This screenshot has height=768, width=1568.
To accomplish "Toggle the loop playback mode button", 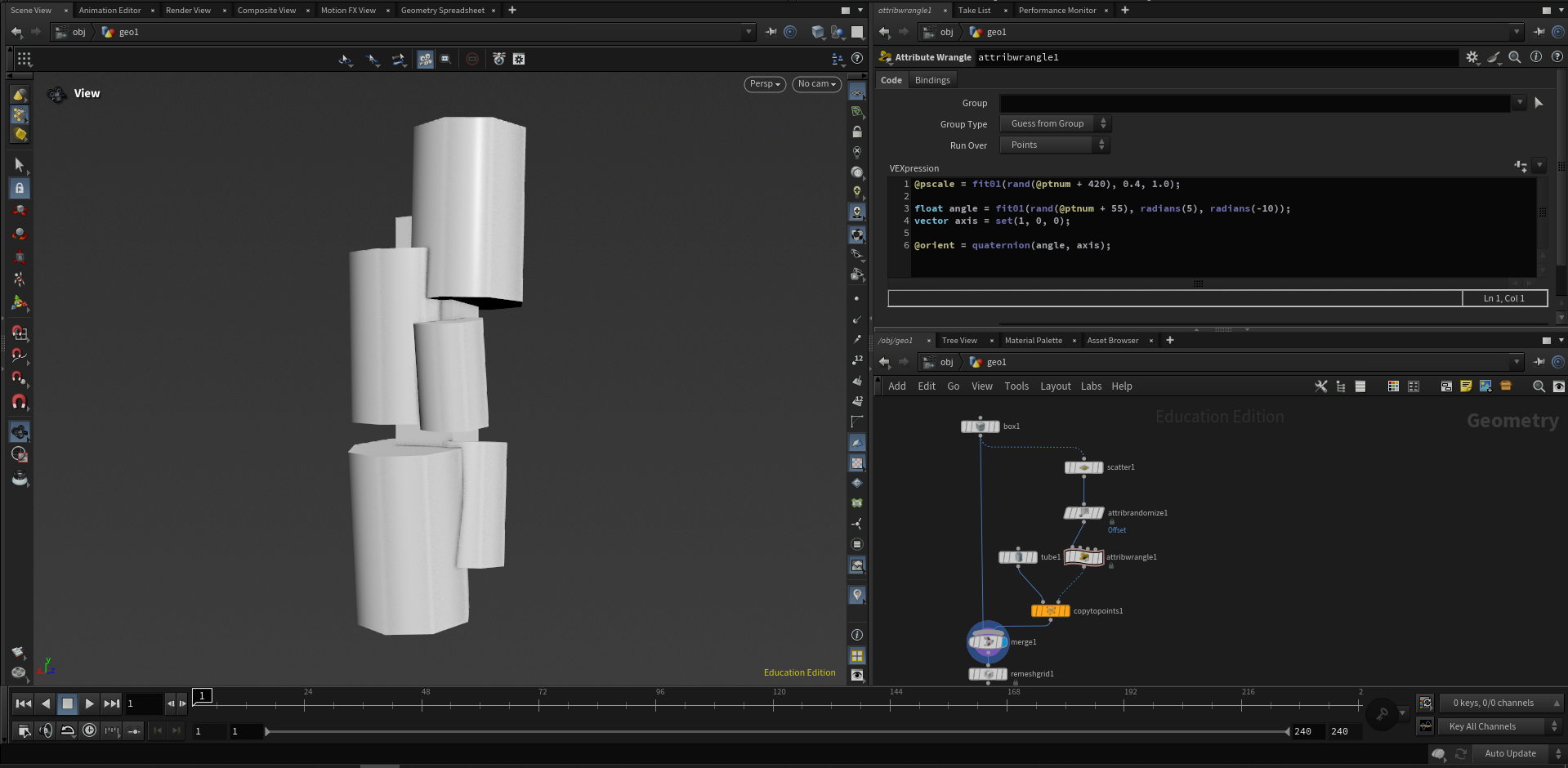I will (x=68, y=730).
